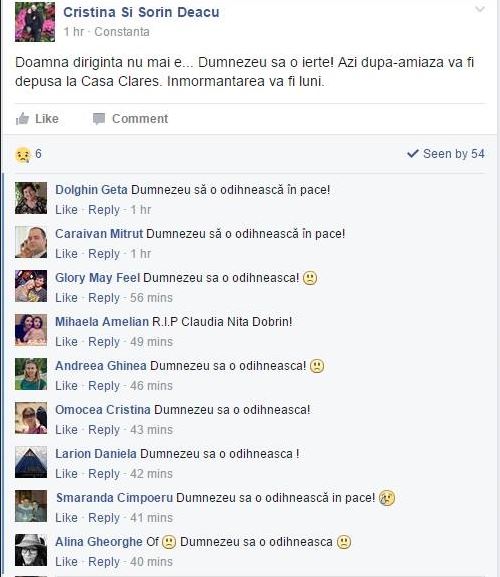Open the sad reaction count icon

(x=23, y=154)
